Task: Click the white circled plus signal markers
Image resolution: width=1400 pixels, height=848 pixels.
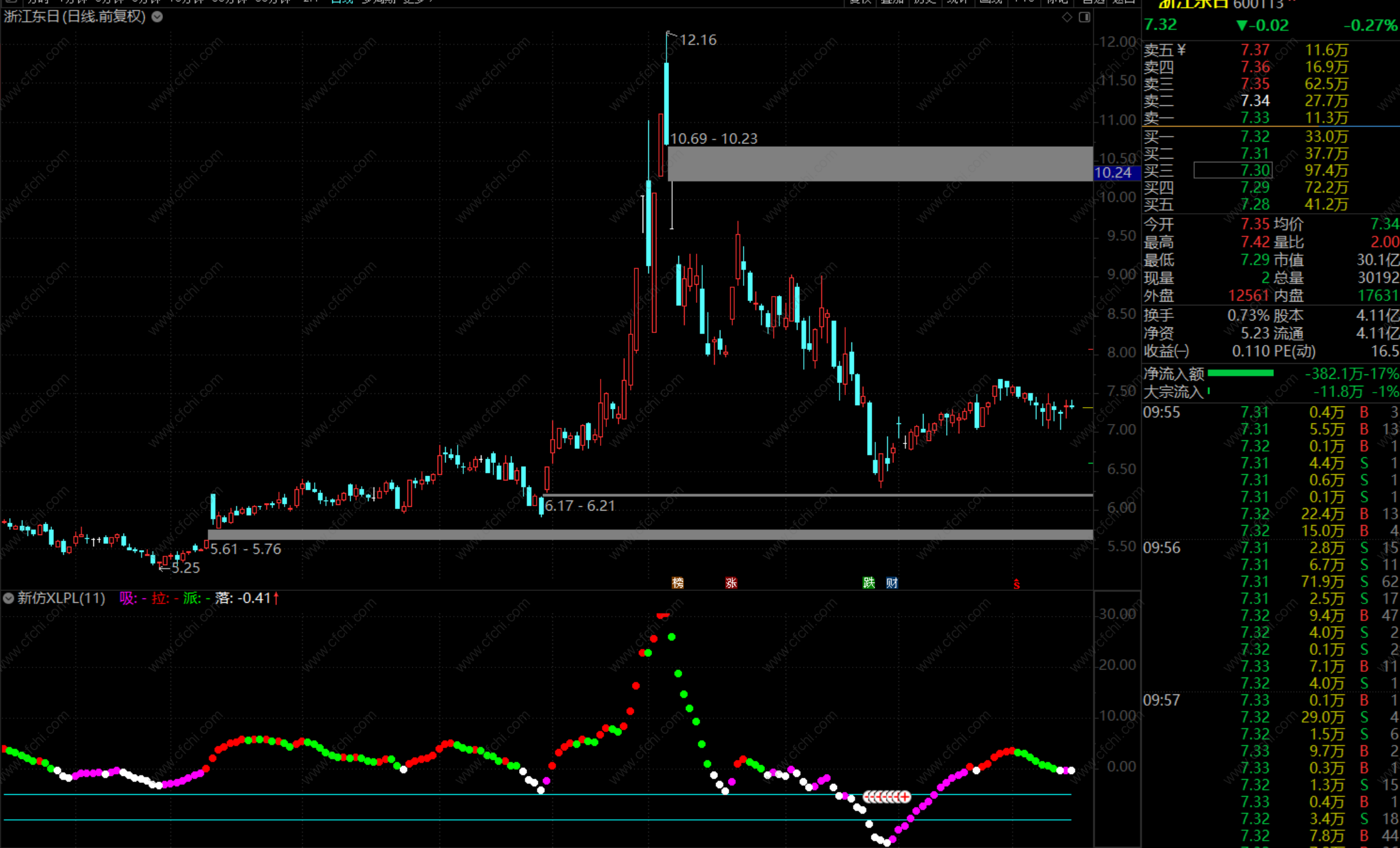Action: click(887, 797)
